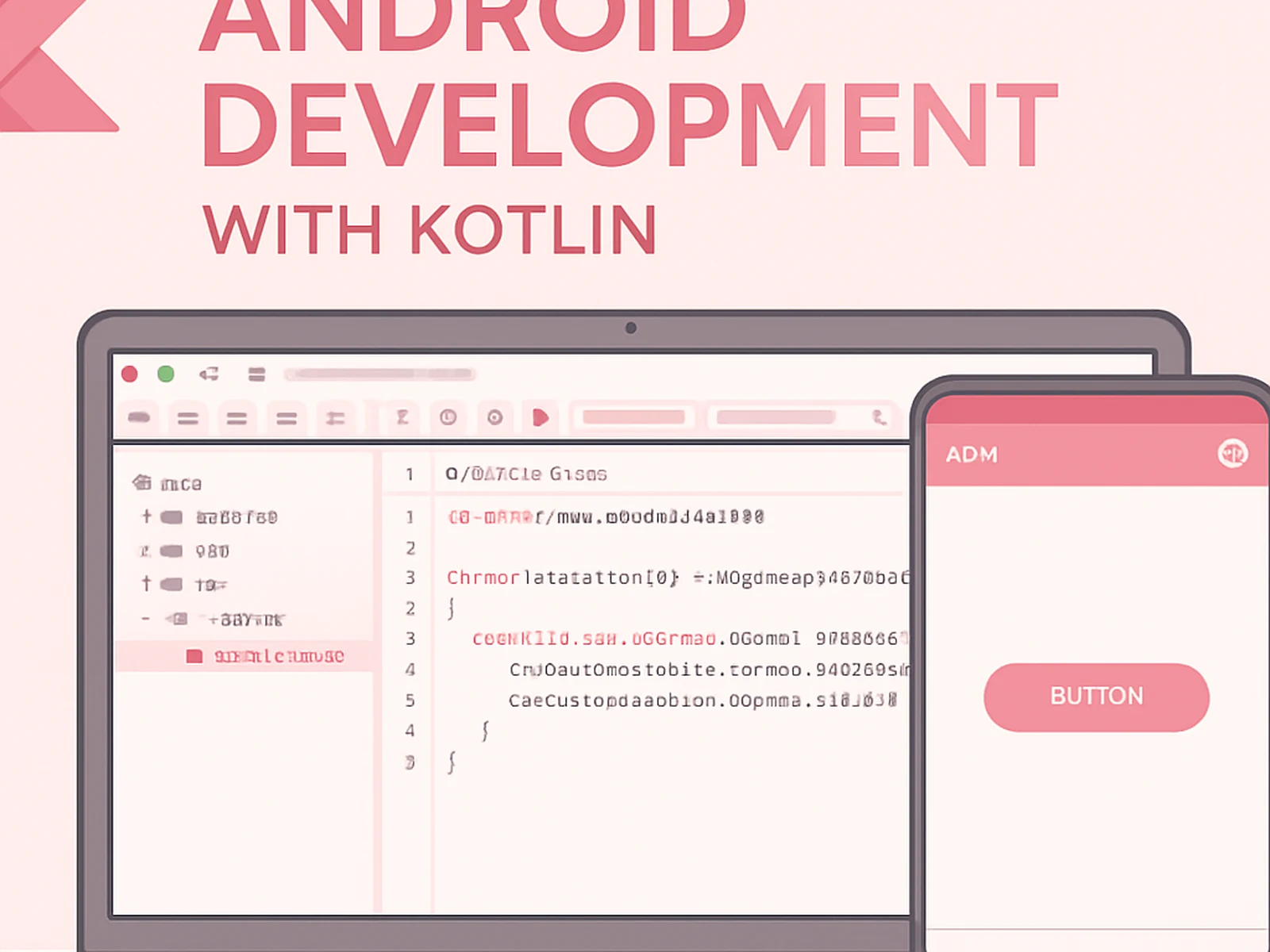Click the circular target icon in toolbar
Viewport: 1270px width, 952px height.
click(x=495, y=417)
